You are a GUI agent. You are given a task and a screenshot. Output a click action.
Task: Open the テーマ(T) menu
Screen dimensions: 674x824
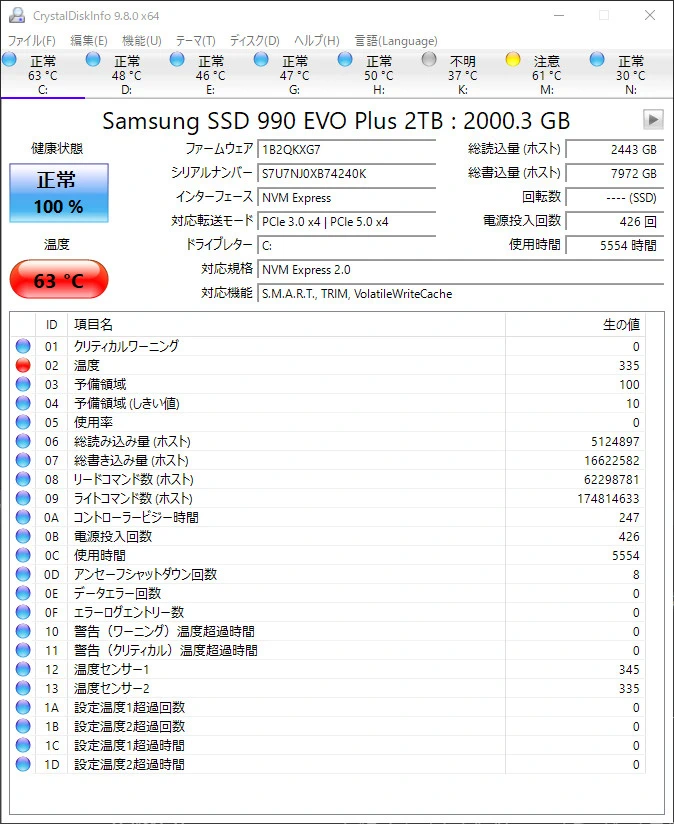(x=195, y=40)
